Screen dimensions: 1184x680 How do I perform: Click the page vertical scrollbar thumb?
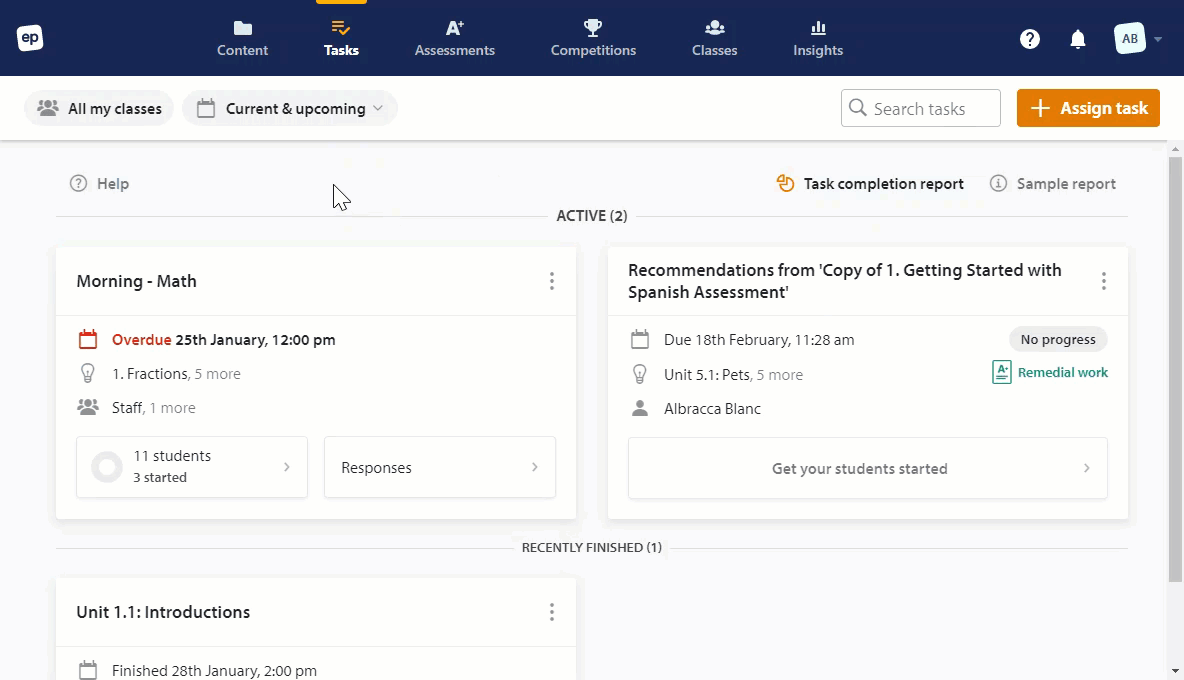pos(1175,369)
